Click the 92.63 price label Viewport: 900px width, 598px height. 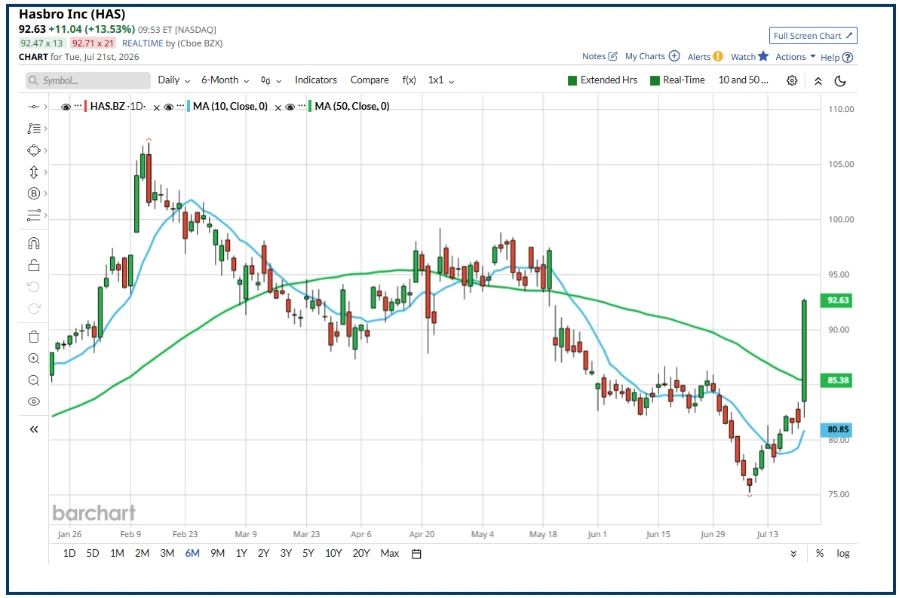point(838,300)
